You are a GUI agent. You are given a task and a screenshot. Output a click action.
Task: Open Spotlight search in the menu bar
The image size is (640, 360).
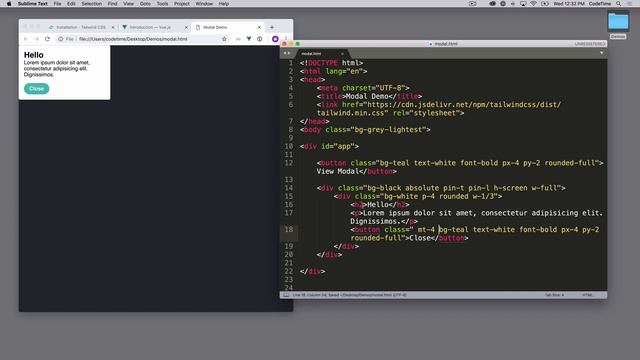tap(619, 4)
